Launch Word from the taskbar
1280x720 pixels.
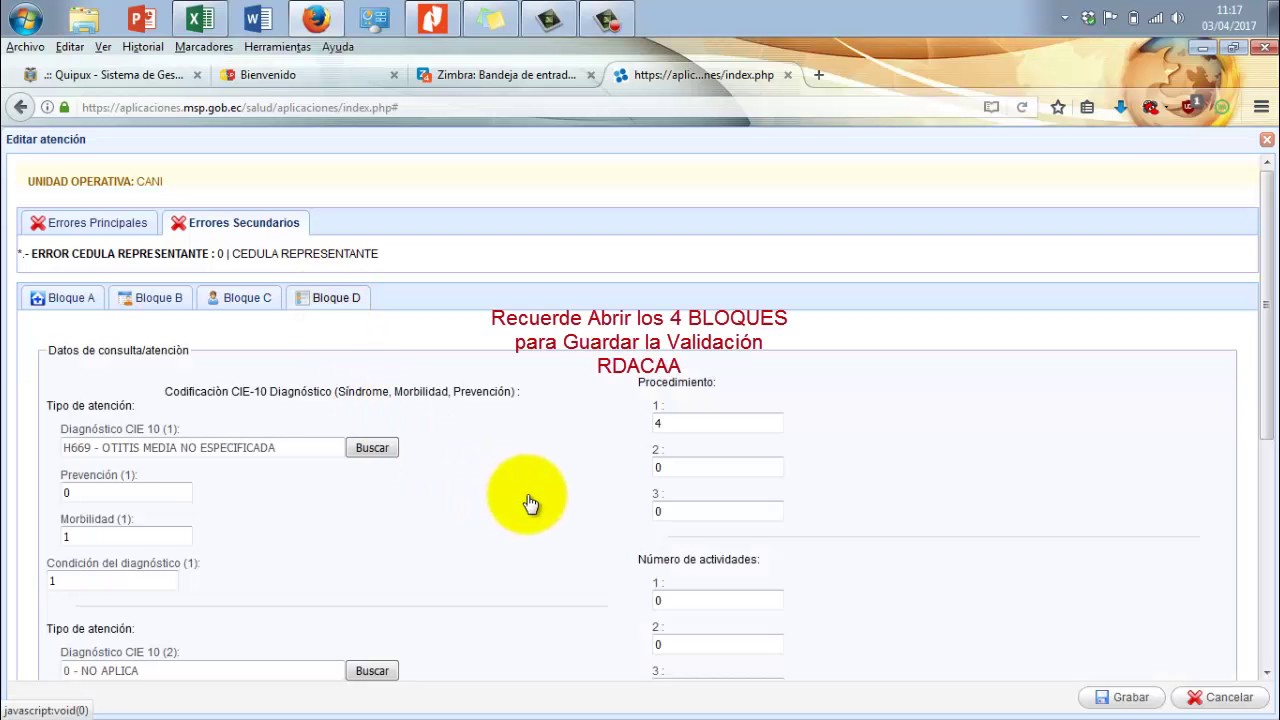click(258, 18)
